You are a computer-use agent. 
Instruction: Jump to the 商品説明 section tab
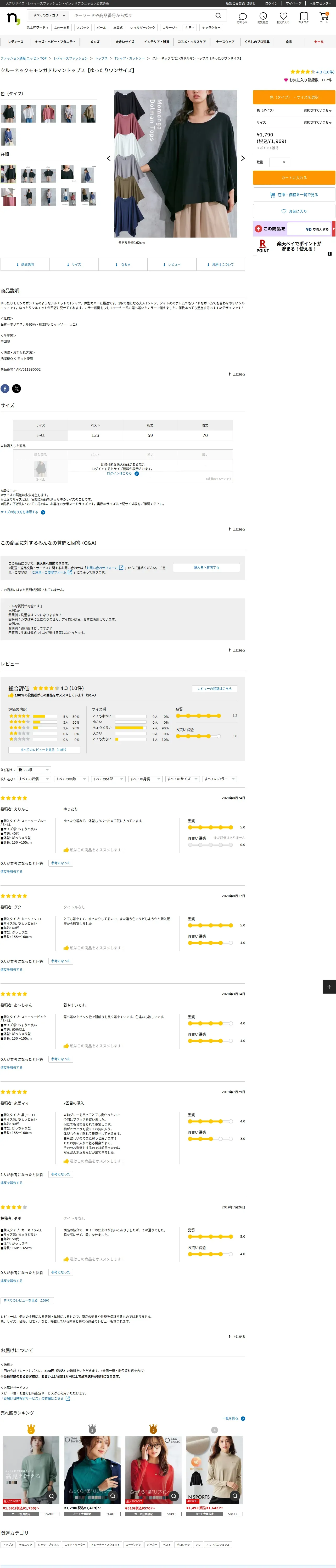tap(25, 264)
